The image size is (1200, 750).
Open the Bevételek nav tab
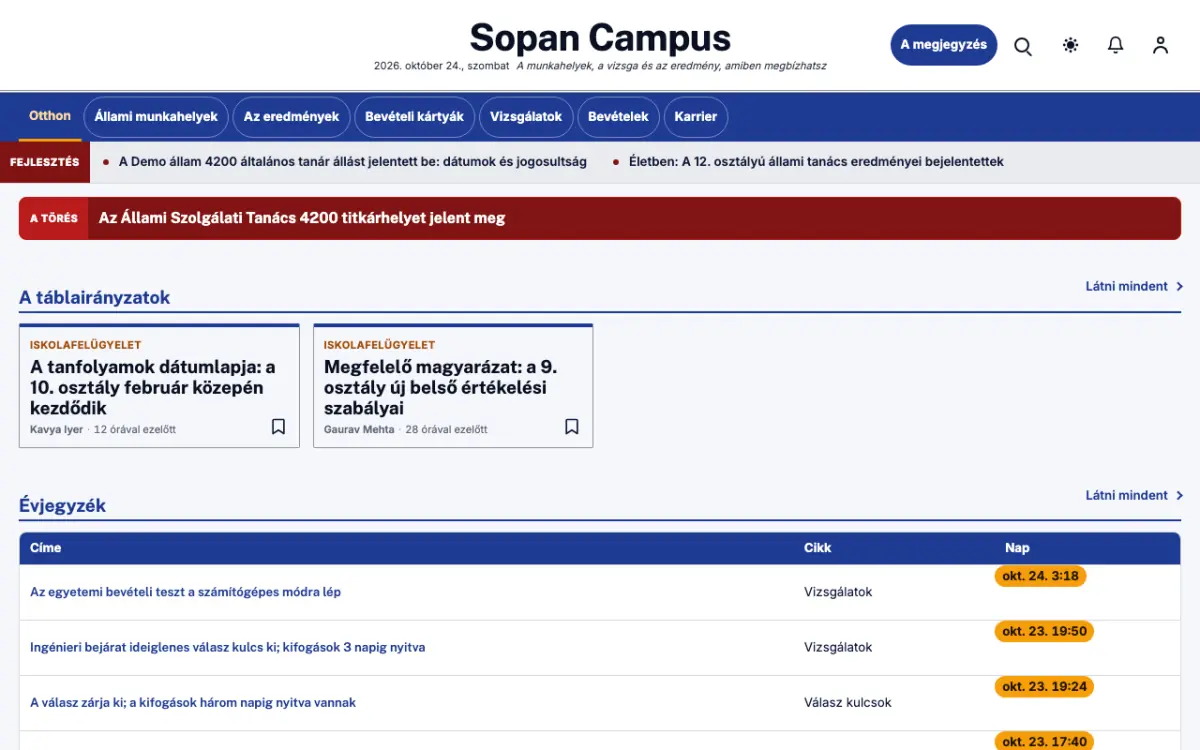pos(618,117)
